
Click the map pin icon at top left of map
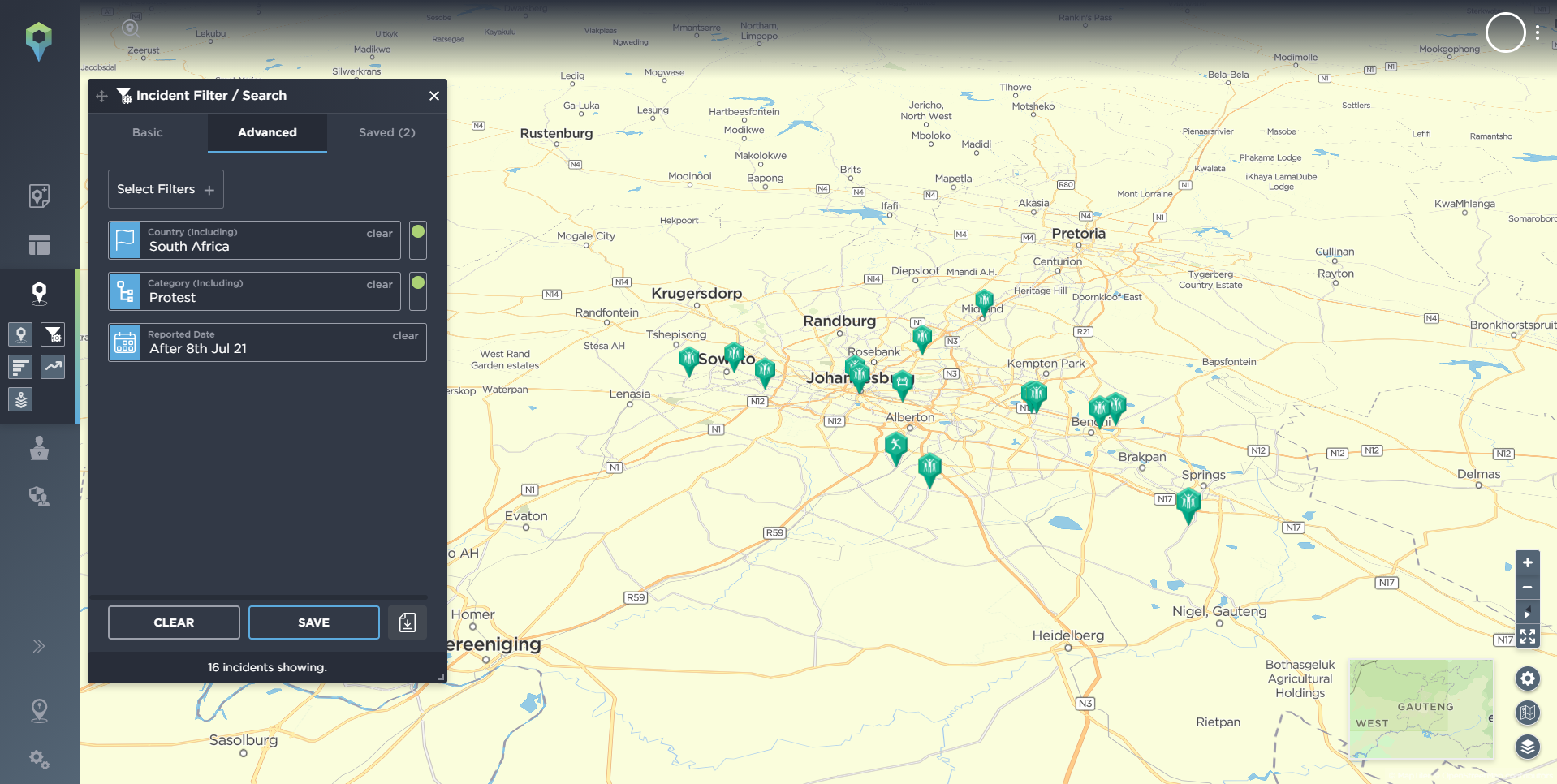[x=130, y=28]
